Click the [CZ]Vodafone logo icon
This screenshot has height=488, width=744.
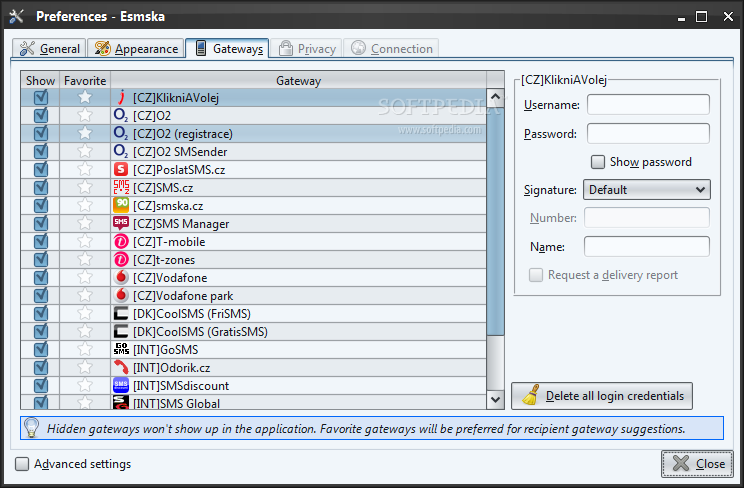coord(121,277)
